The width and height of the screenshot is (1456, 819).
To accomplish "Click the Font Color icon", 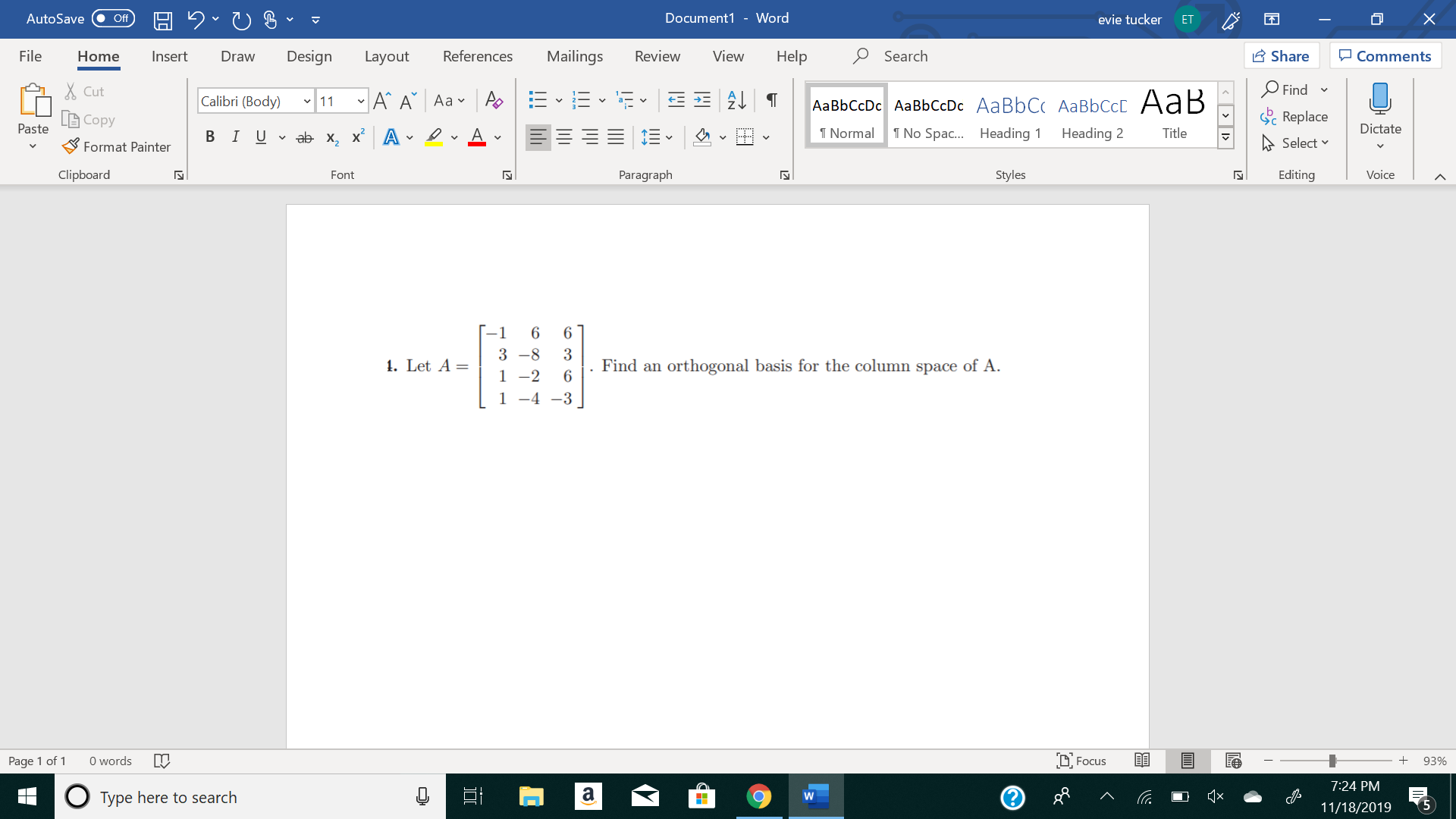I will [477, 137].
